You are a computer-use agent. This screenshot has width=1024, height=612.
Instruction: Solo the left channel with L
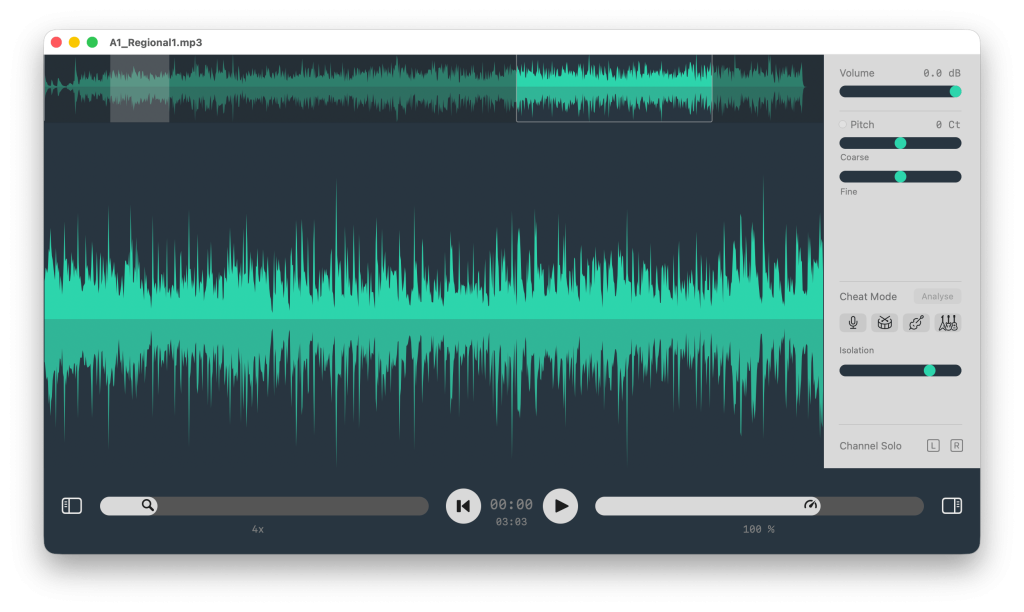(933, 445)
